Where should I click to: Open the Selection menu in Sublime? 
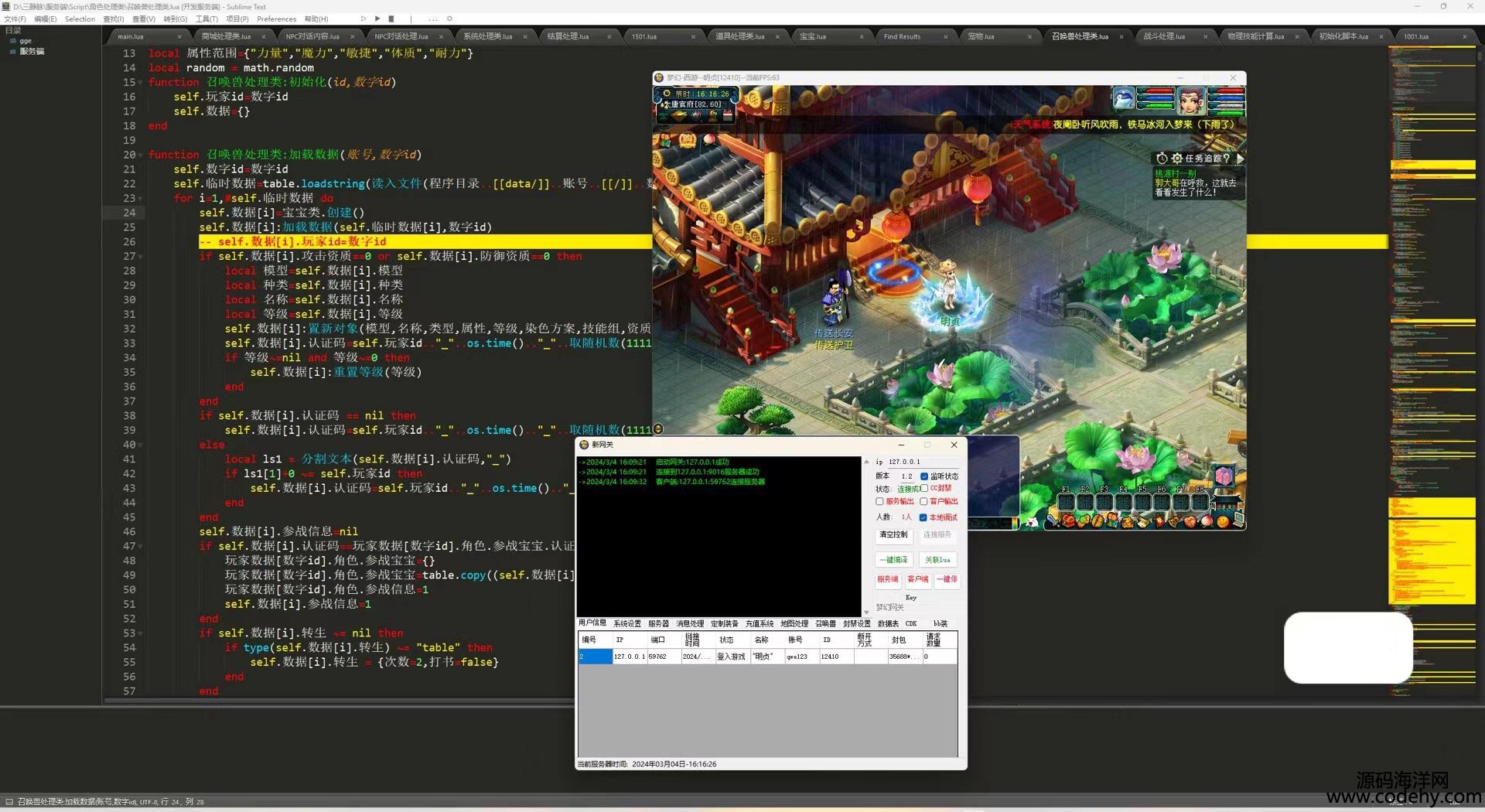(80, 19)
